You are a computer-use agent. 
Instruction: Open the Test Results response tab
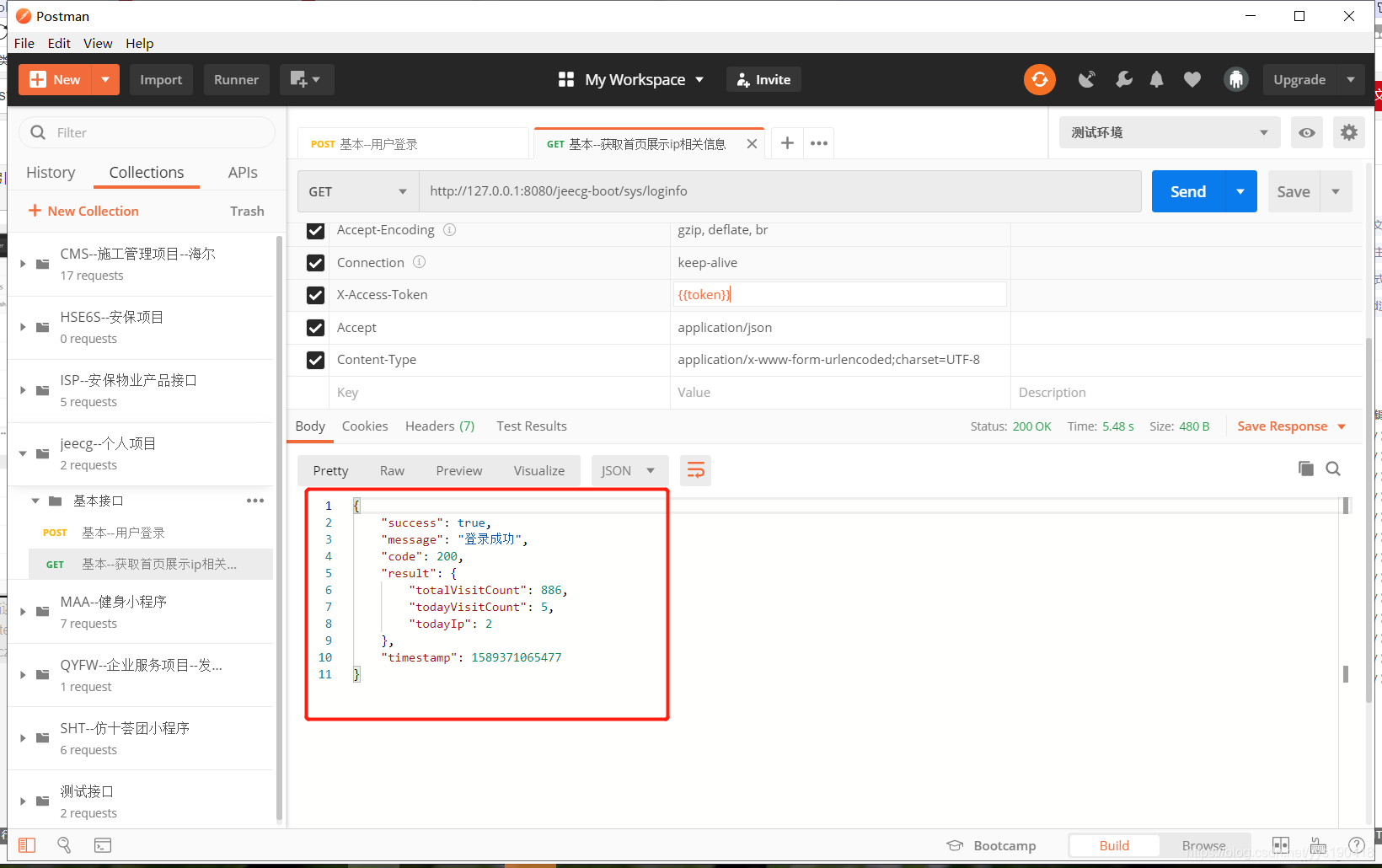coord(531,426)
